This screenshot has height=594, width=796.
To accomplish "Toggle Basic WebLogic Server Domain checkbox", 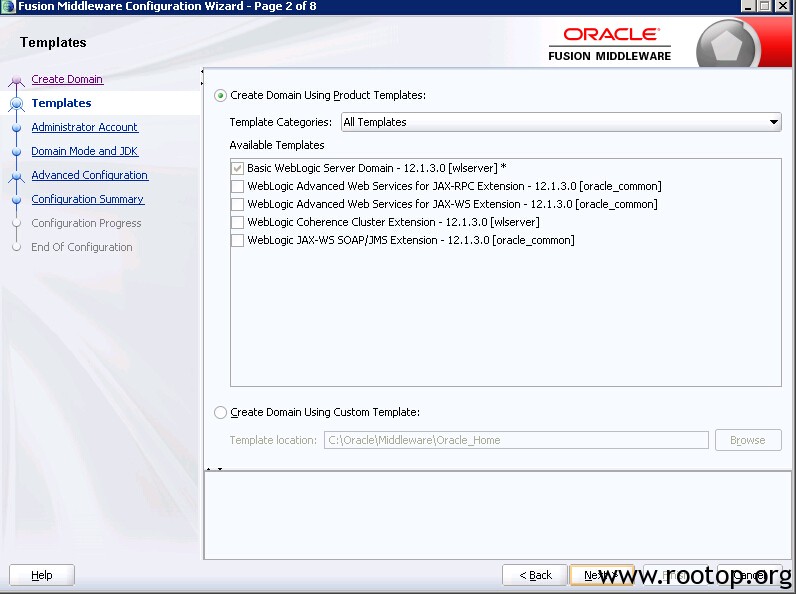I will pyautogui.click(x=237, y=168).
